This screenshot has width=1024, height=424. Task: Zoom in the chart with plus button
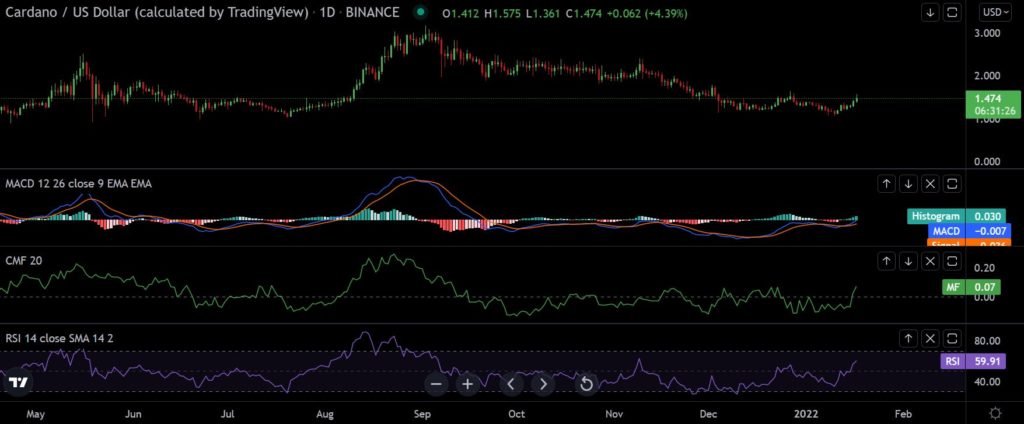468,384
